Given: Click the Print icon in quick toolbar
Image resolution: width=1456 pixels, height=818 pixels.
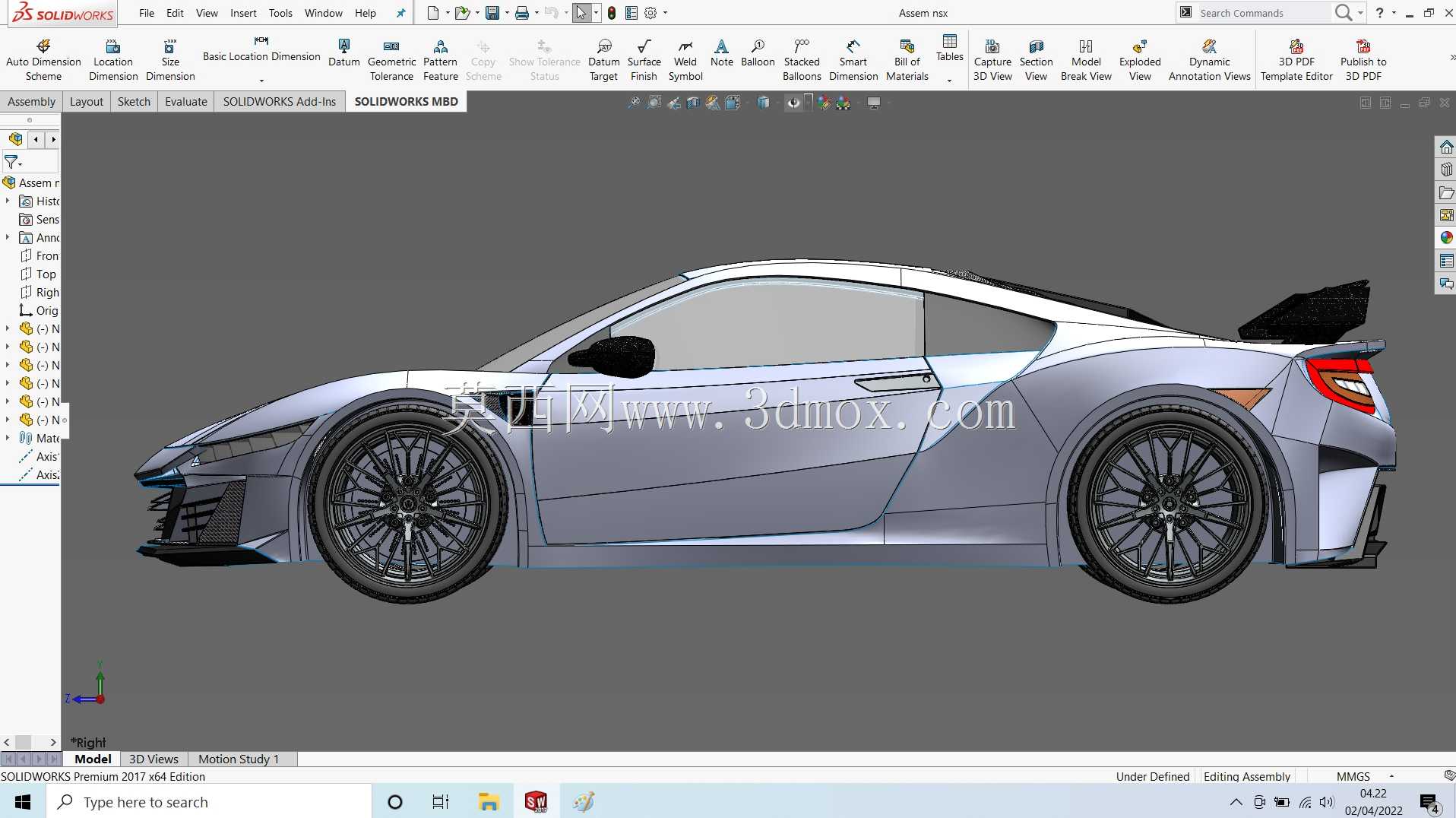Looking at the screenshot, I should tap(522, 13).
